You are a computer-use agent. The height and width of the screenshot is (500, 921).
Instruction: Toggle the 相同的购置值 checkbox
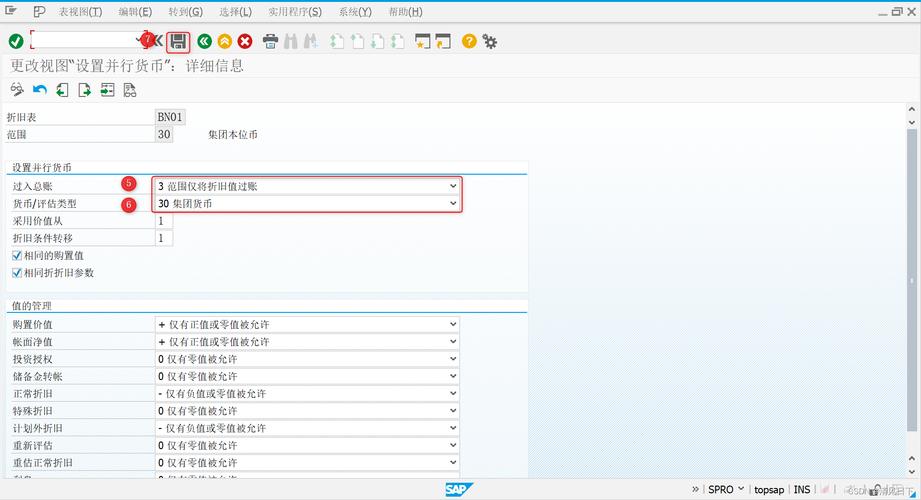[x=17, y=256]
